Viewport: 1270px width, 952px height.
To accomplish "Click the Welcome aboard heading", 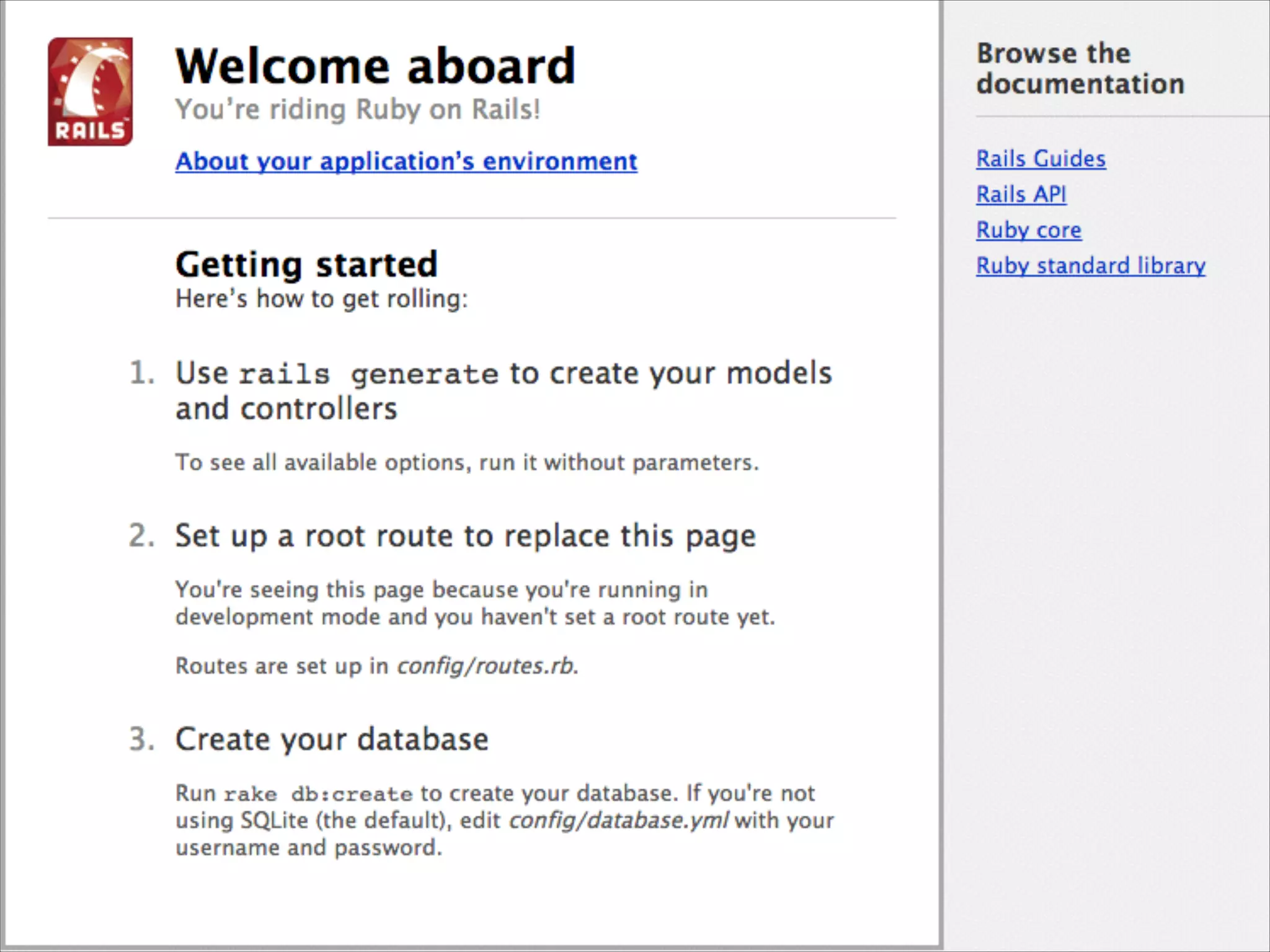I will tap(375, 66).
